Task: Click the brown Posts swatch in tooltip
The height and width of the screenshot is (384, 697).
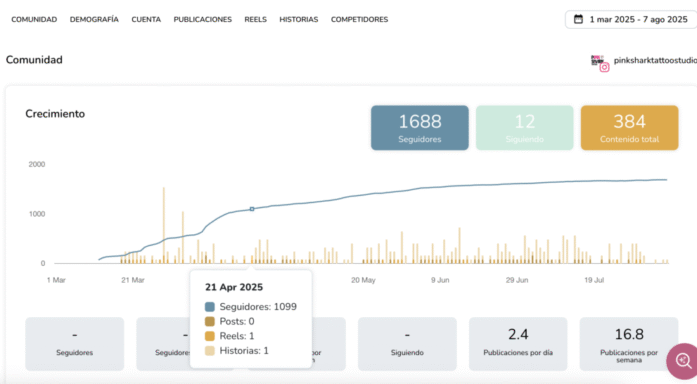Action: tap(210, 321)
